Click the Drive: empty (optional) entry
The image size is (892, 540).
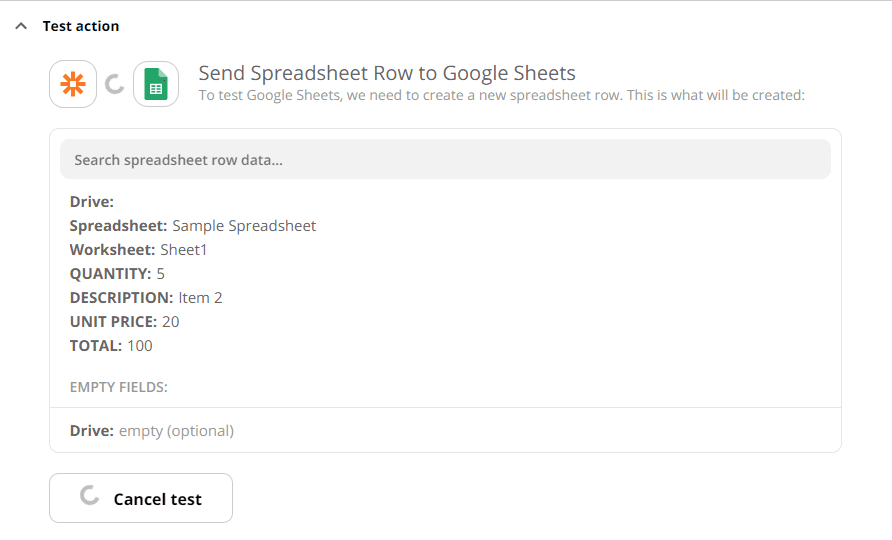pyautogui.click(x=152, y=431)
